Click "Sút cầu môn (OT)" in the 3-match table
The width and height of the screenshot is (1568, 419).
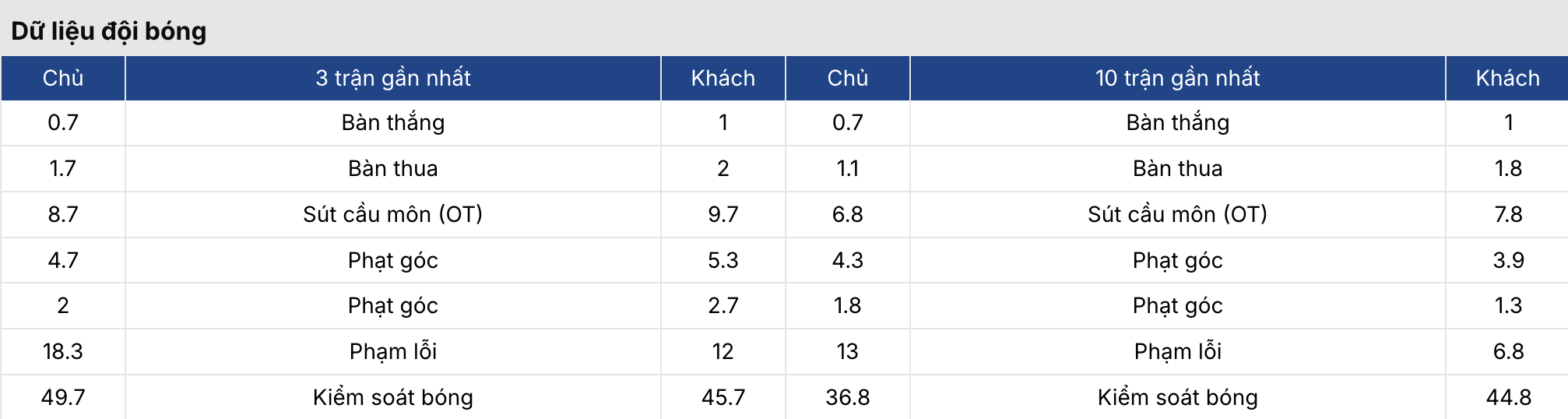392,214
